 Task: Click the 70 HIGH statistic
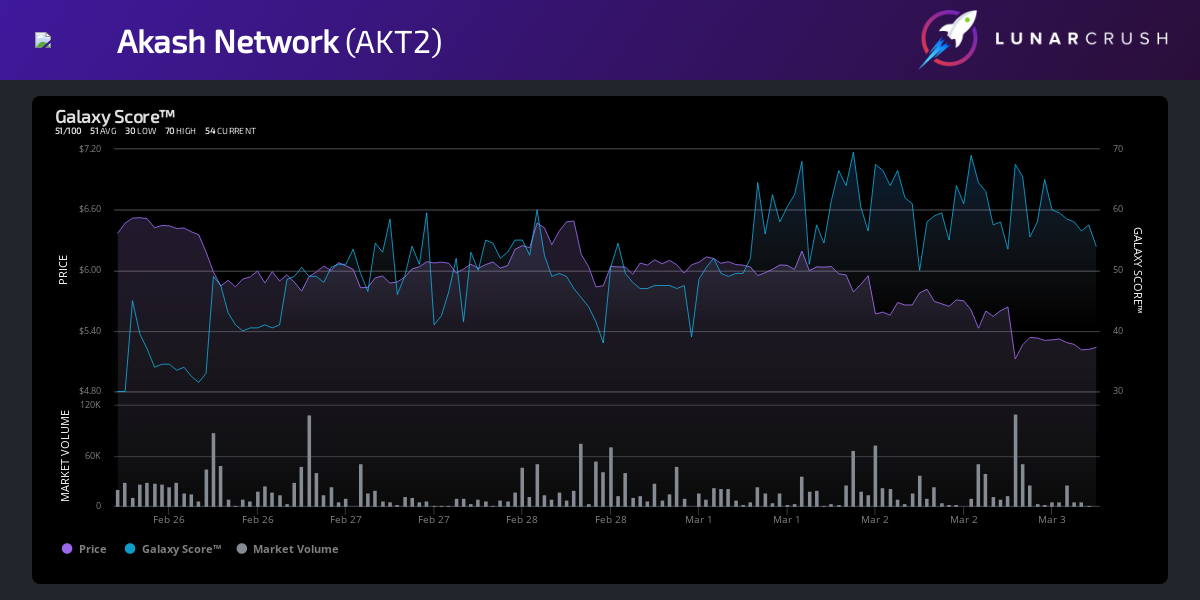[180, 131]
